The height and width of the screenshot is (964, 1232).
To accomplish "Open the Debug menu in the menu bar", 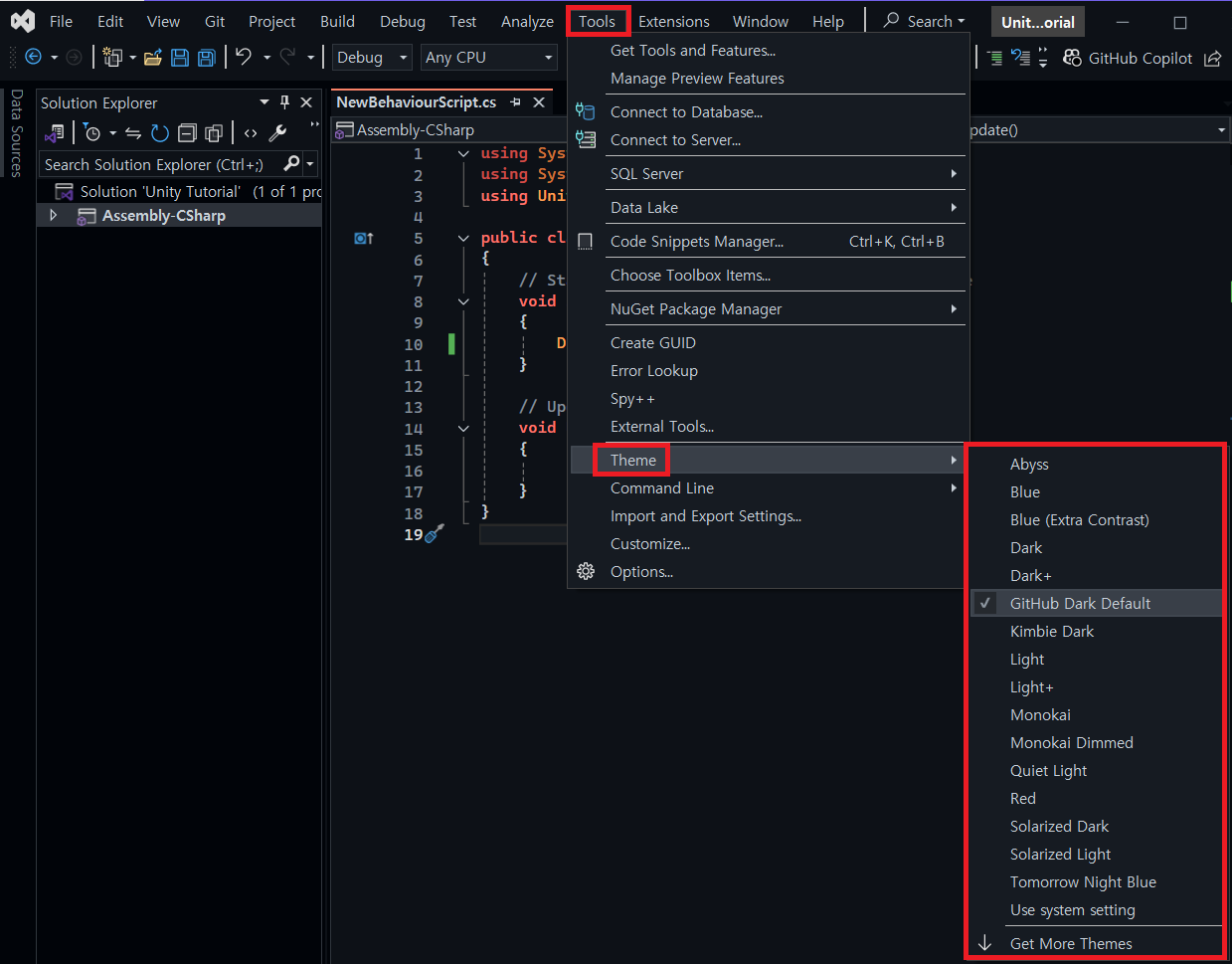I will 403,21.
